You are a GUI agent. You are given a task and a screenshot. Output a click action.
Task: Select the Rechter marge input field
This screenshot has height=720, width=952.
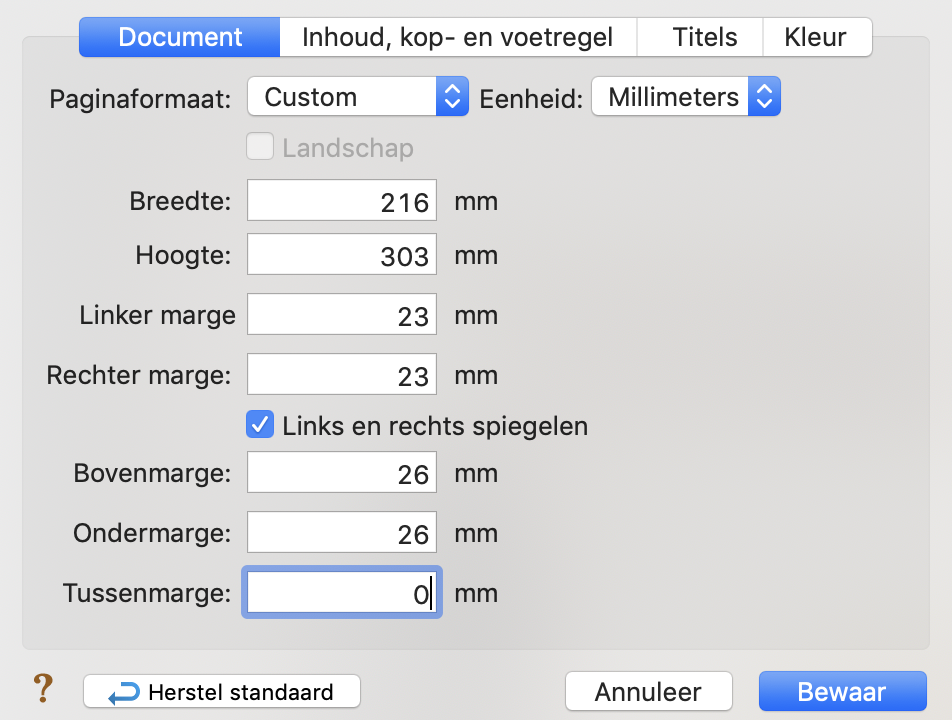point(341,375)
